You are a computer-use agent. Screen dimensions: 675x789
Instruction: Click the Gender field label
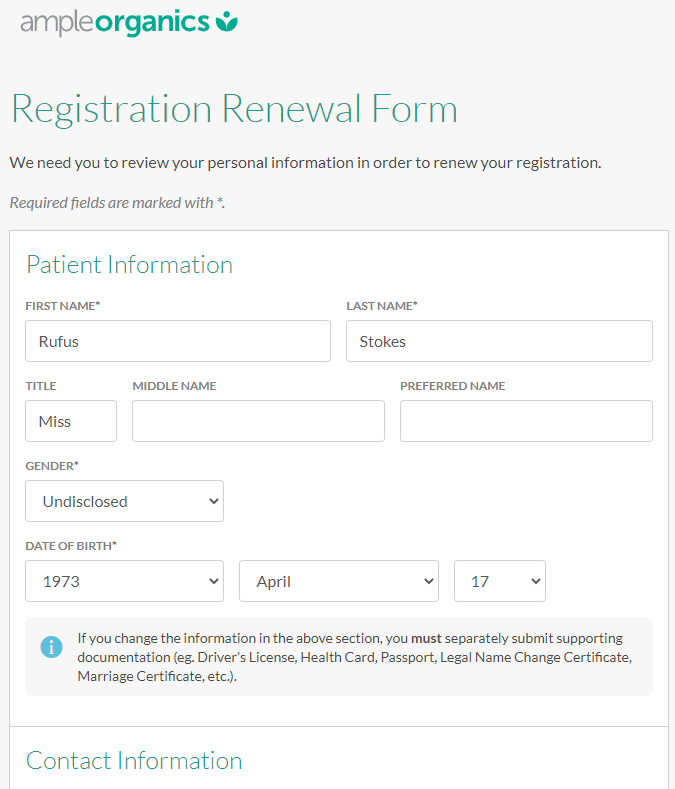tap(52, 466)
